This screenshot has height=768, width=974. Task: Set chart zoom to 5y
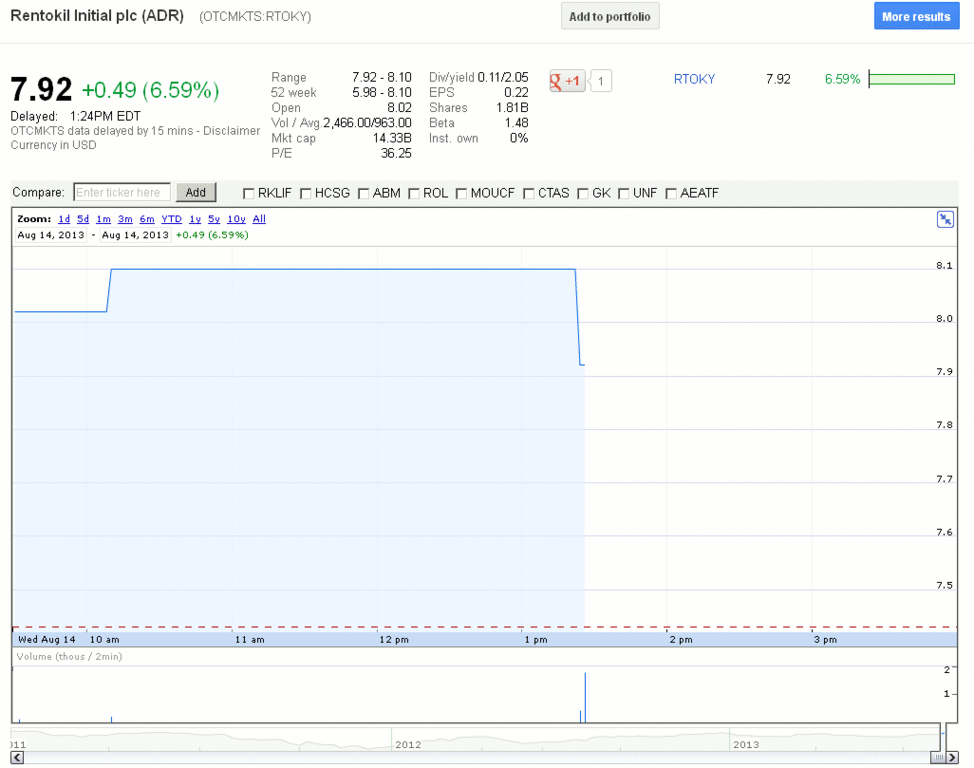[214, 219]
